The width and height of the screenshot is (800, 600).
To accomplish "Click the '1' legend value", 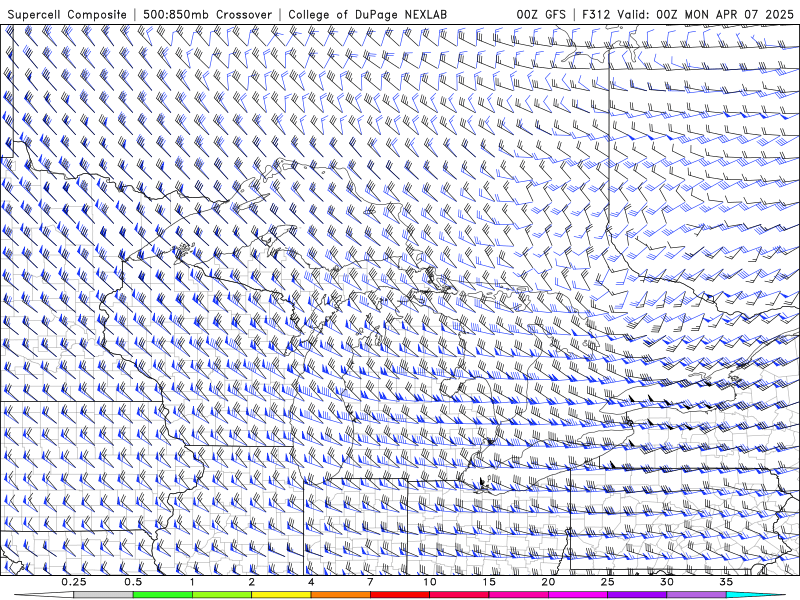I will (192, 582).
